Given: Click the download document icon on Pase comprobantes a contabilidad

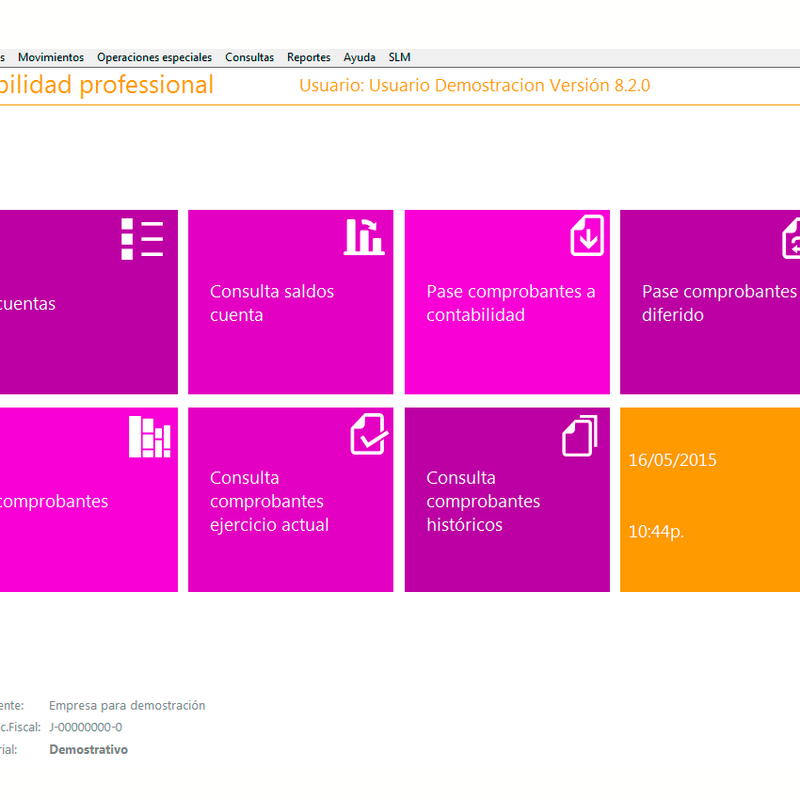Looking at the screenshot, I should (x=587, y=235).
